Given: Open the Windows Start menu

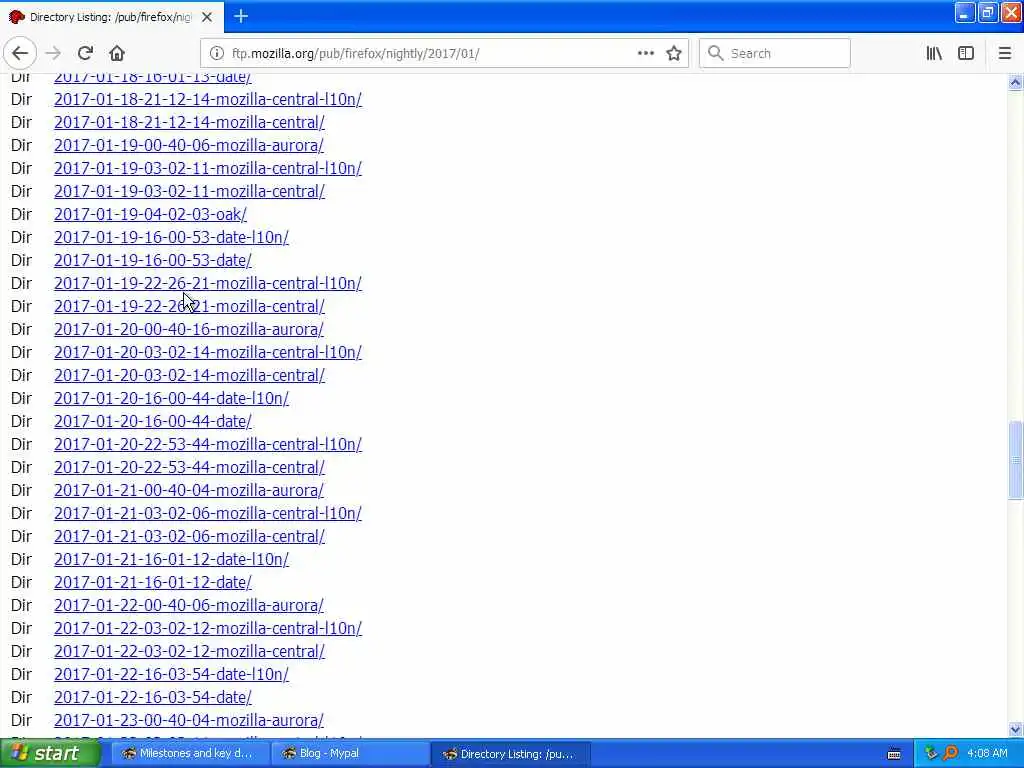Looking at the screenshot, I should point(50,754).
